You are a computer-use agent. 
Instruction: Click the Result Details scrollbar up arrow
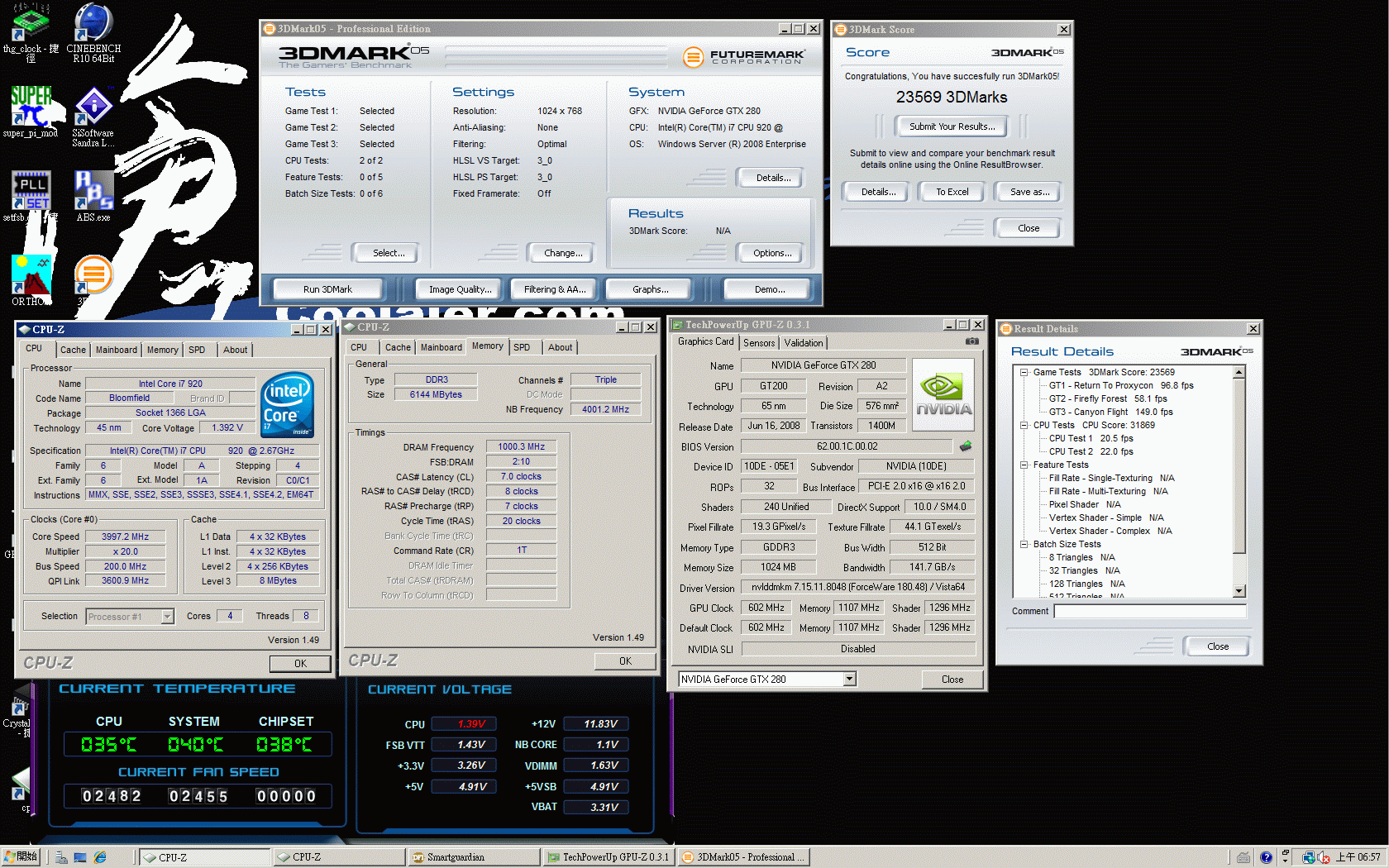pyautogui.click(x=1239, y=372)
